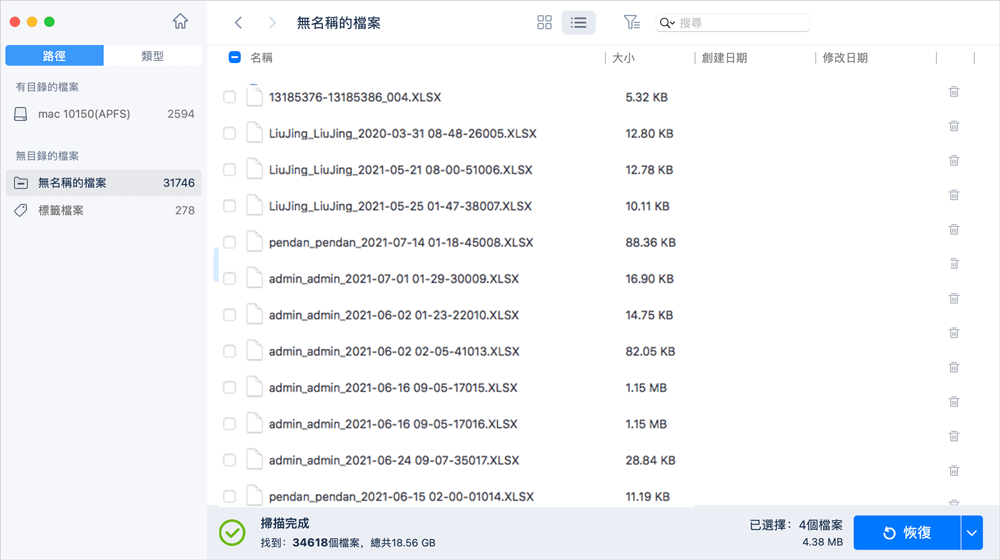1000x560 pixels.
Task: Open the search magnifier dropdown
Action: (667, 22)
